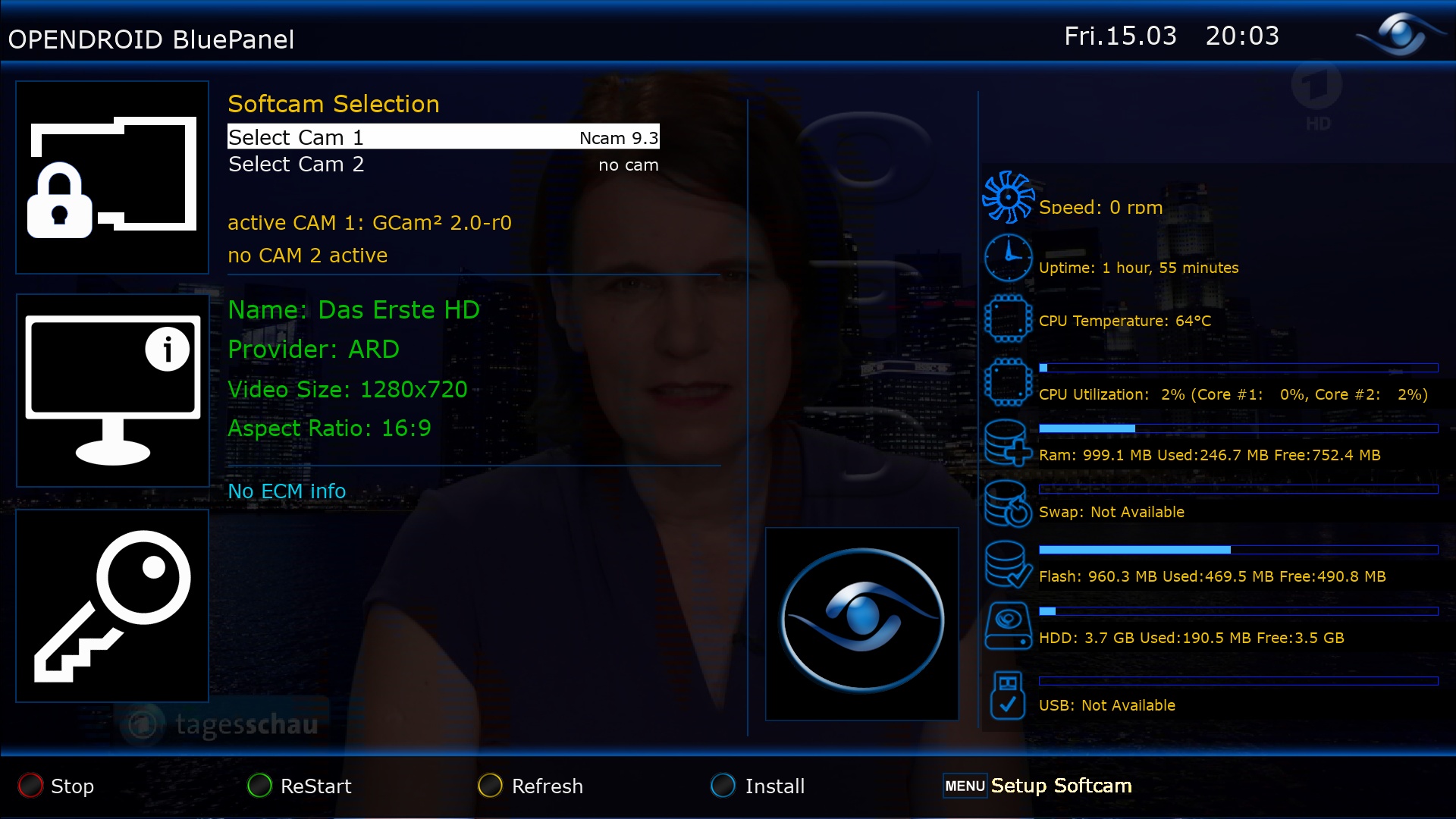Screen dimensions: 1456x819
Task: Click the Flash usage progress bar
Action: point(1238,550)
